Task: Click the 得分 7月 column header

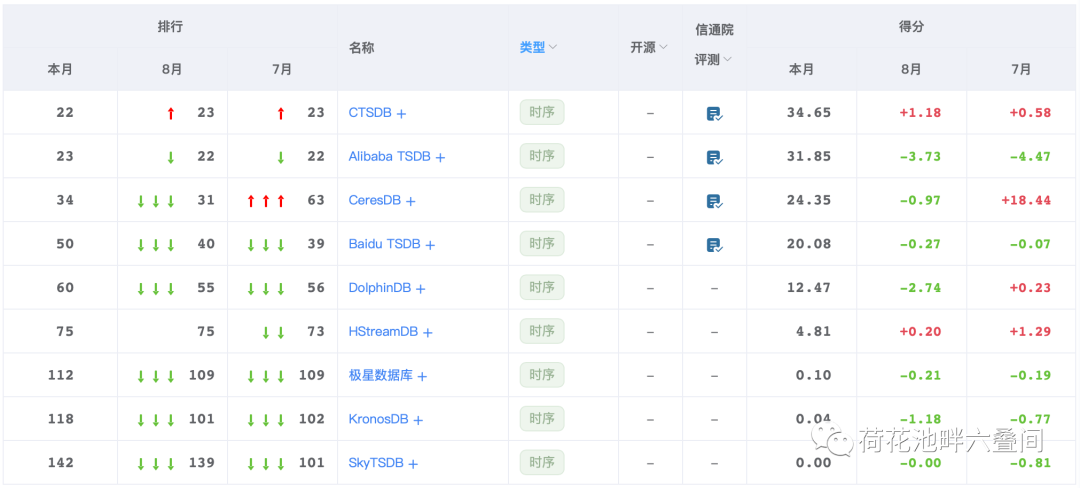Action: click(x=1021, y=70)
